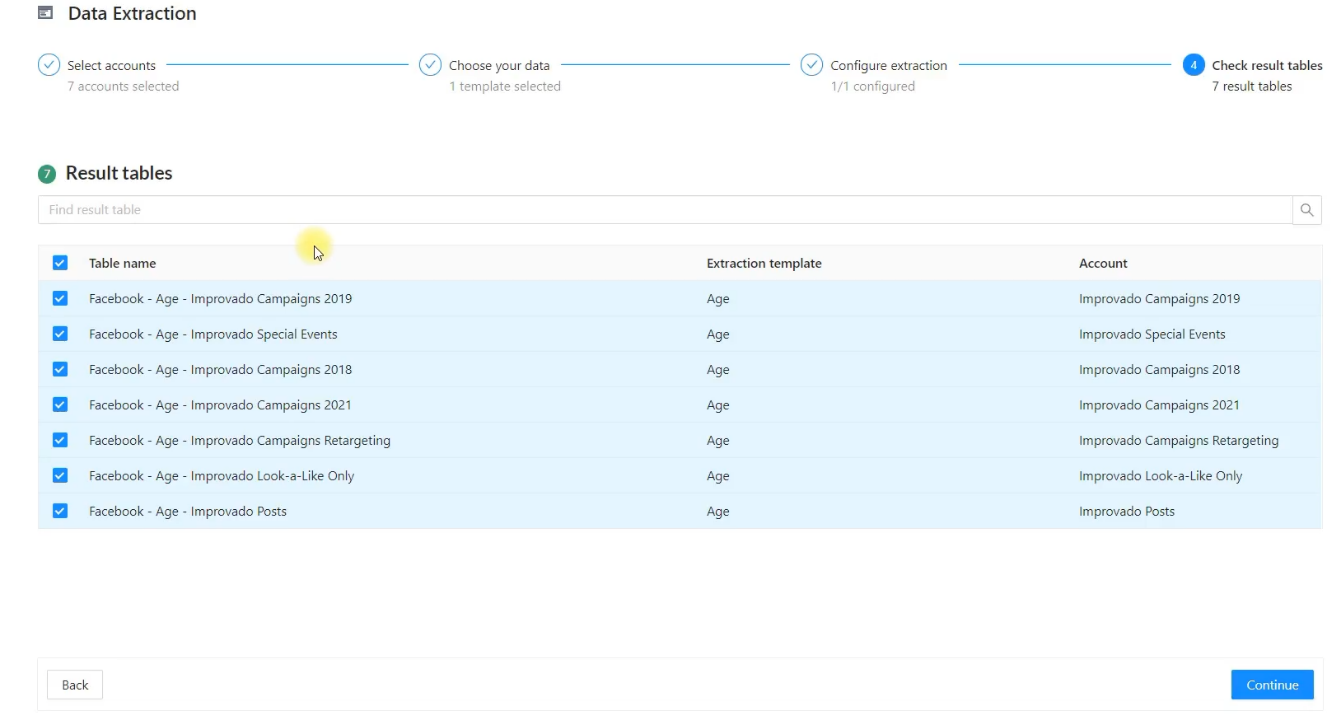Click Age template in Campaigns 2018 row
Image resolution: width=1341 pixels, height=720 pixels.
click(718, 370)
